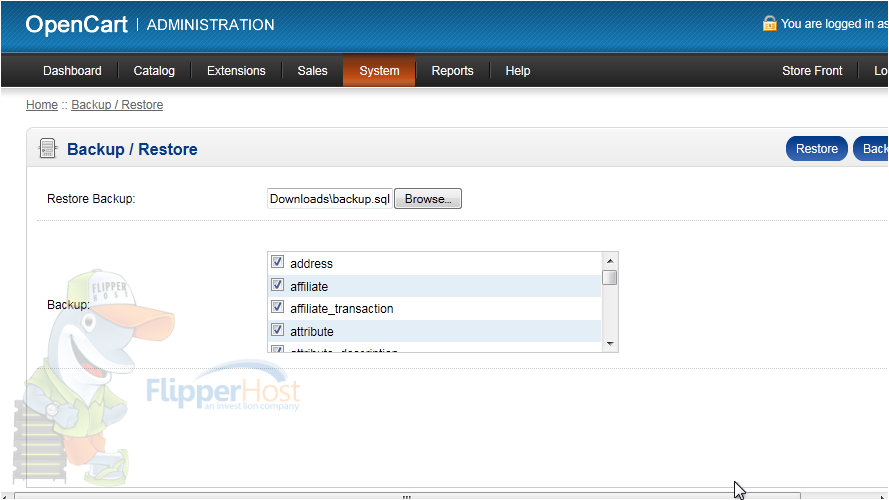889x500 pixels.
Task: Click the OpenCart logo
Action: (x=77, y=24)
